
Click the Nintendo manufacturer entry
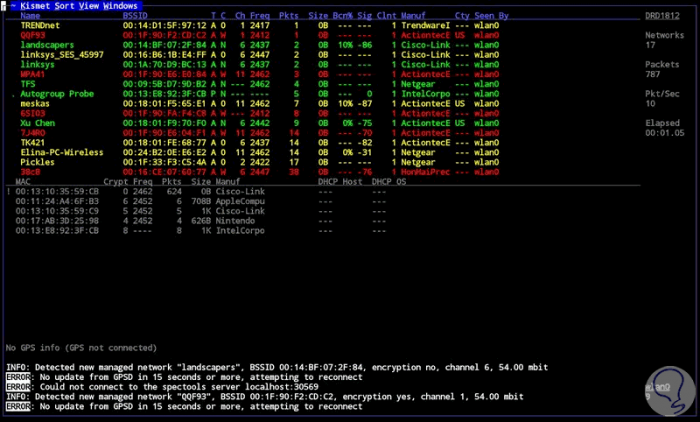[x=235, y=221]
